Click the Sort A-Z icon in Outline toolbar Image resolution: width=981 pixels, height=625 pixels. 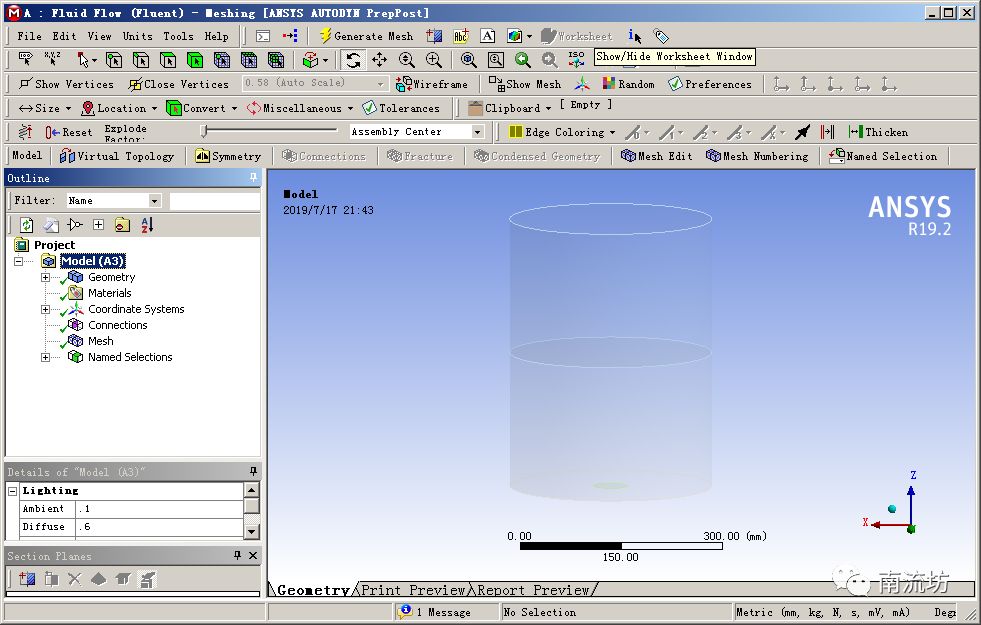coord(147,225)
